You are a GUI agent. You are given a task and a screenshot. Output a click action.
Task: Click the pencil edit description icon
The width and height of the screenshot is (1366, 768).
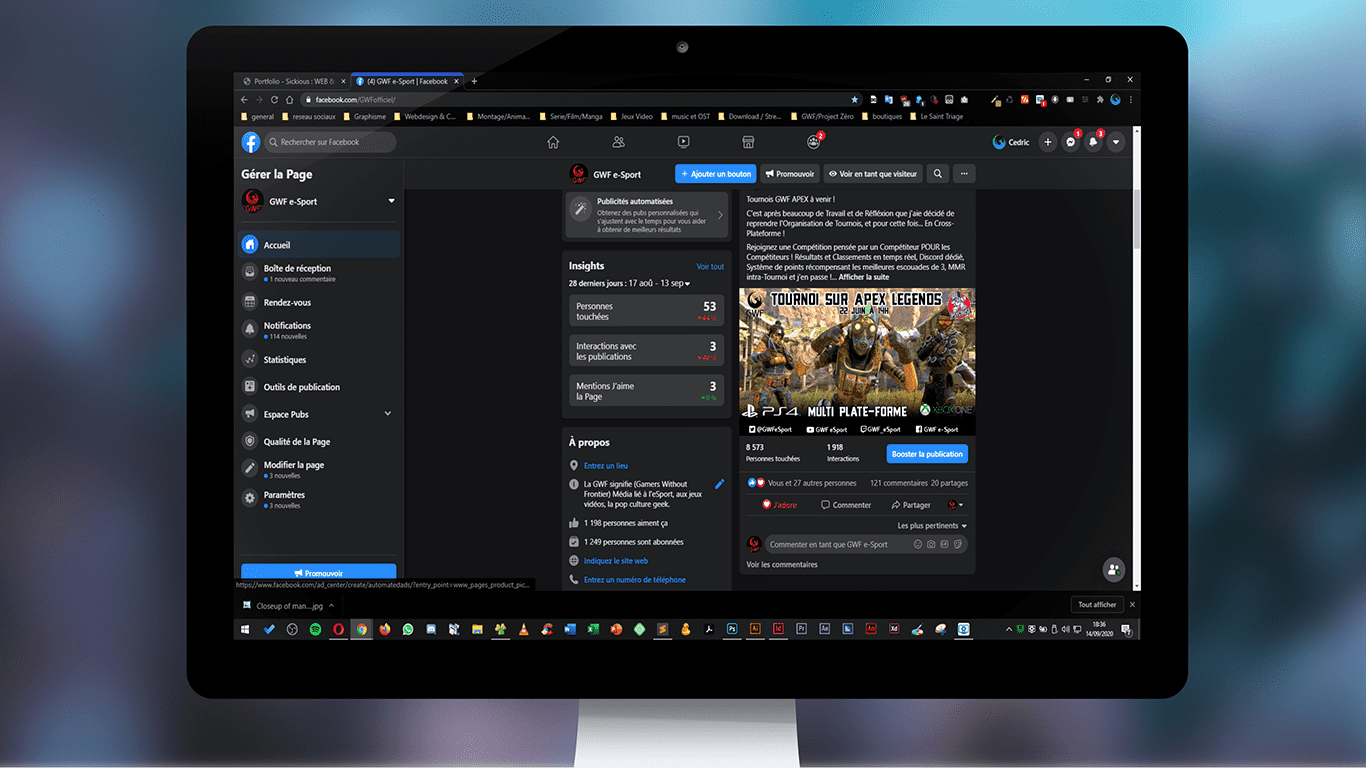point(719,484)
